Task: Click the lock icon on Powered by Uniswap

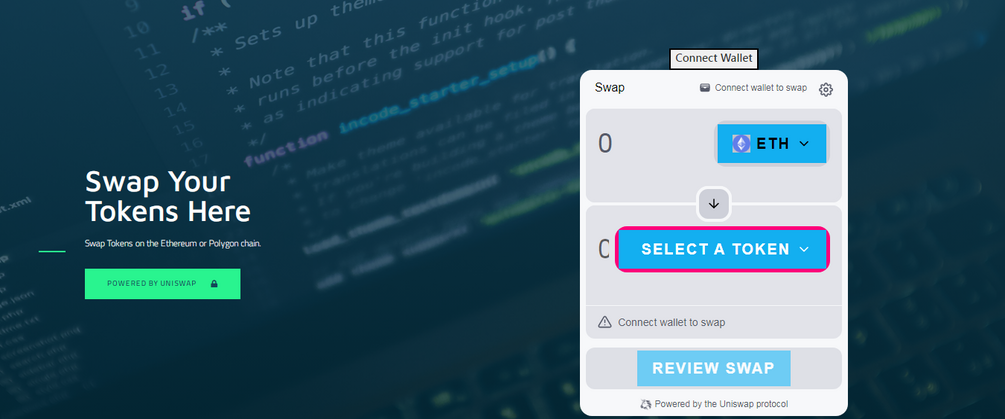Action: (214, 283)
